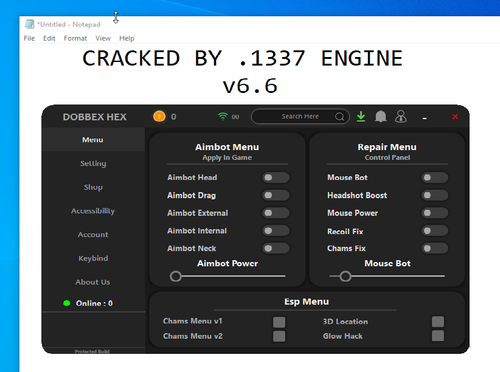
Task: Select Menu tab in sidebar
Action: coord(93,140)
